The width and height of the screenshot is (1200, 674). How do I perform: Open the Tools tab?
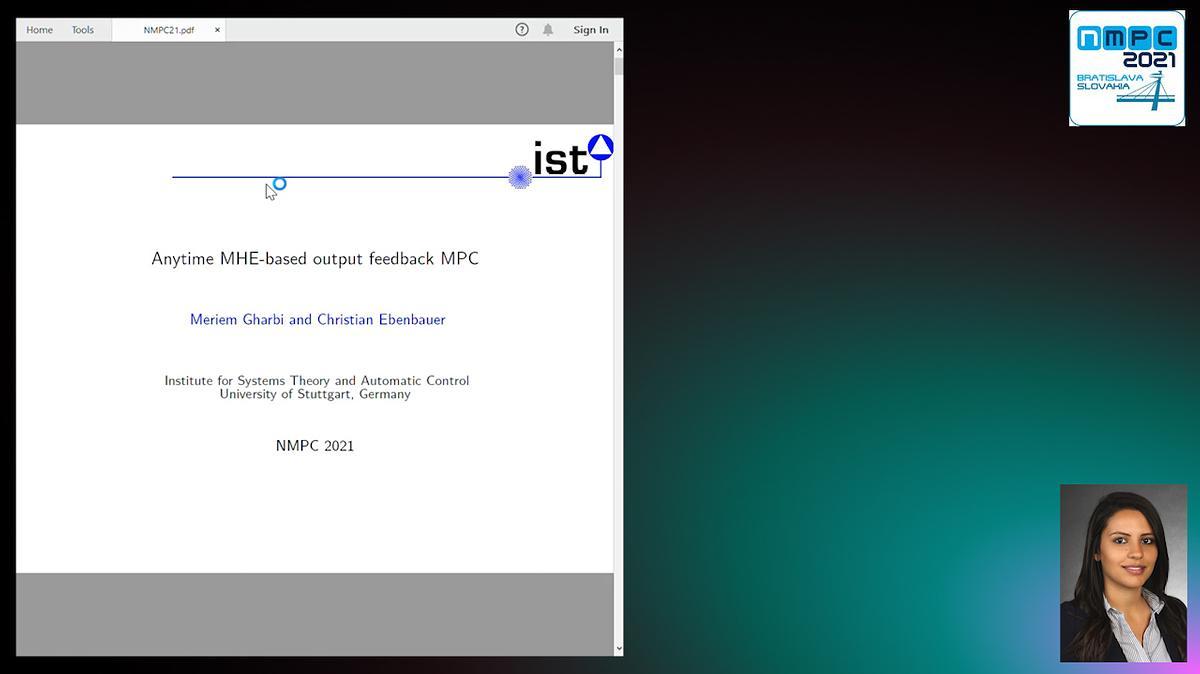tap(82, 30)
